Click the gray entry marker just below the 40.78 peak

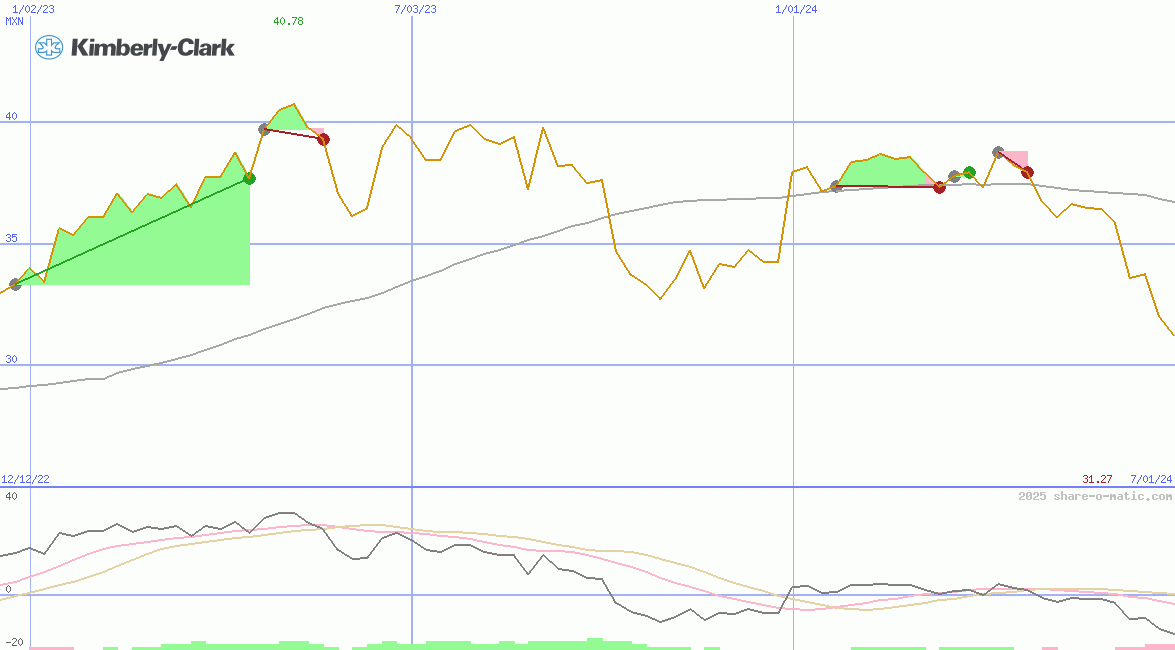coord(264,129)
